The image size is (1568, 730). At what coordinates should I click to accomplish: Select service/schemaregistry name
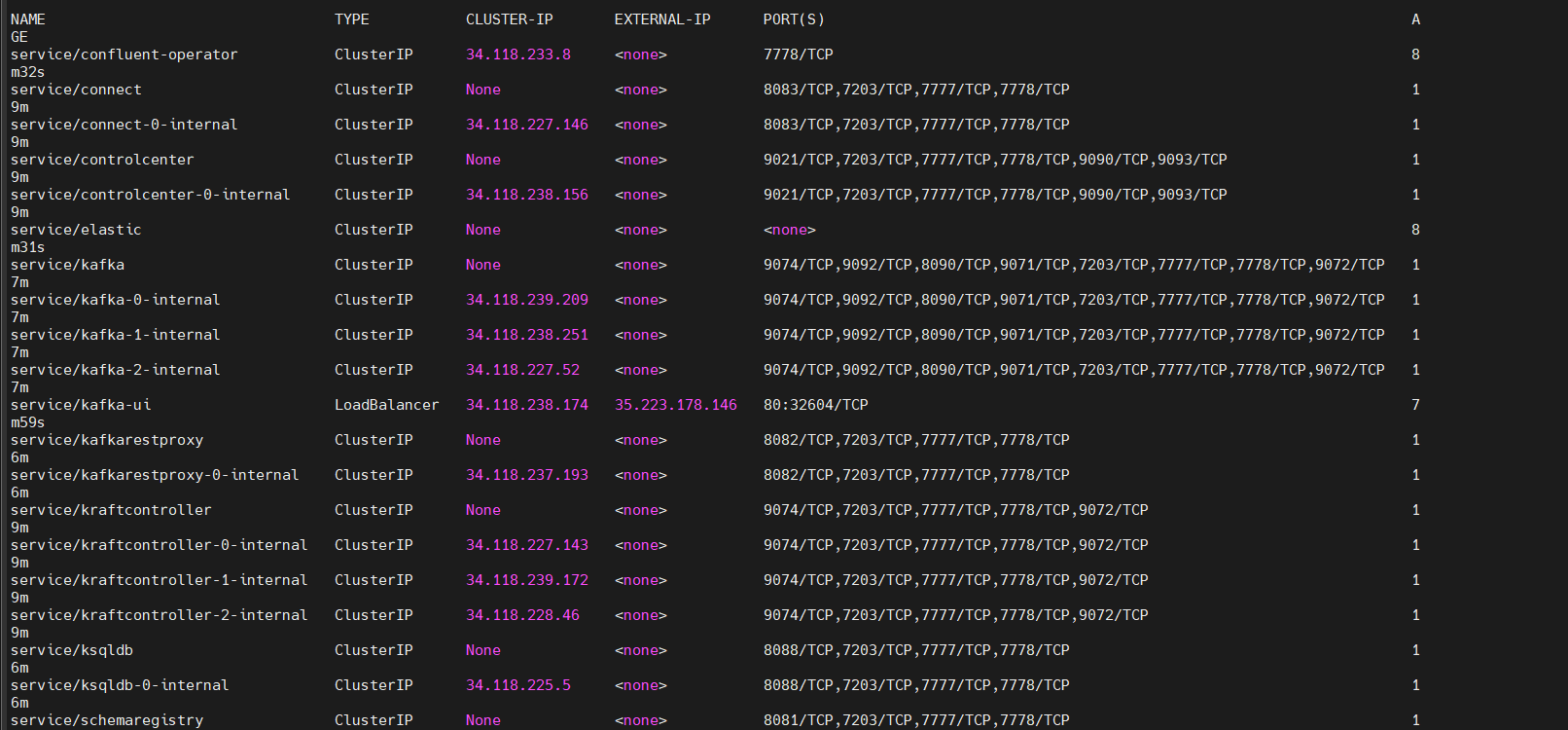(x=107, y=720)
